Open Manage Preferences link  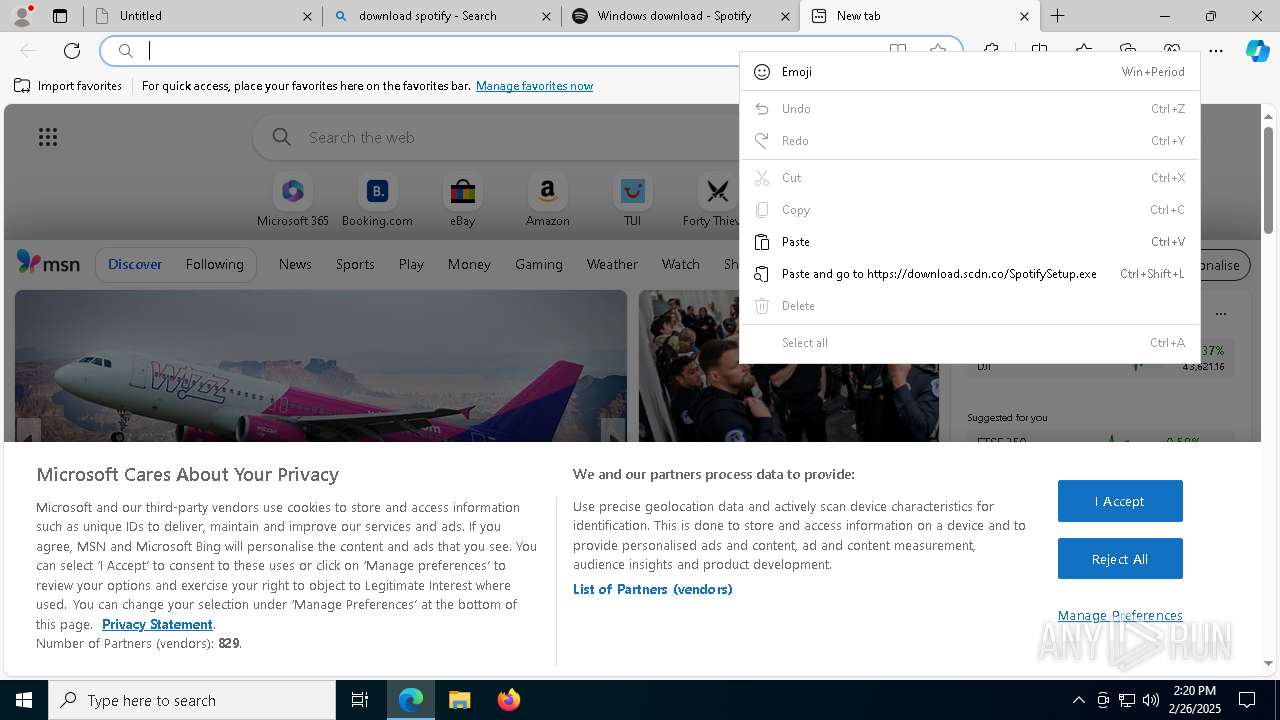point(1120,615)
